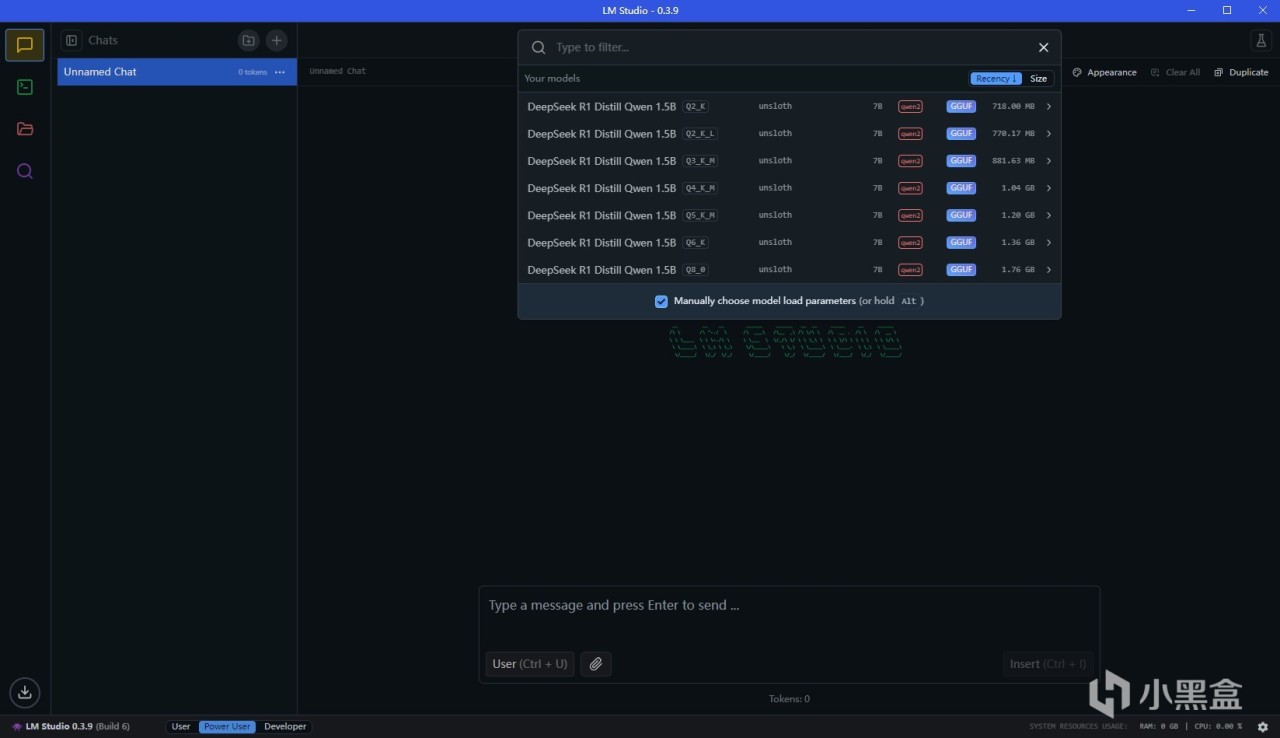Click the qwen2 tag on the 1.04 GB row

910,188
